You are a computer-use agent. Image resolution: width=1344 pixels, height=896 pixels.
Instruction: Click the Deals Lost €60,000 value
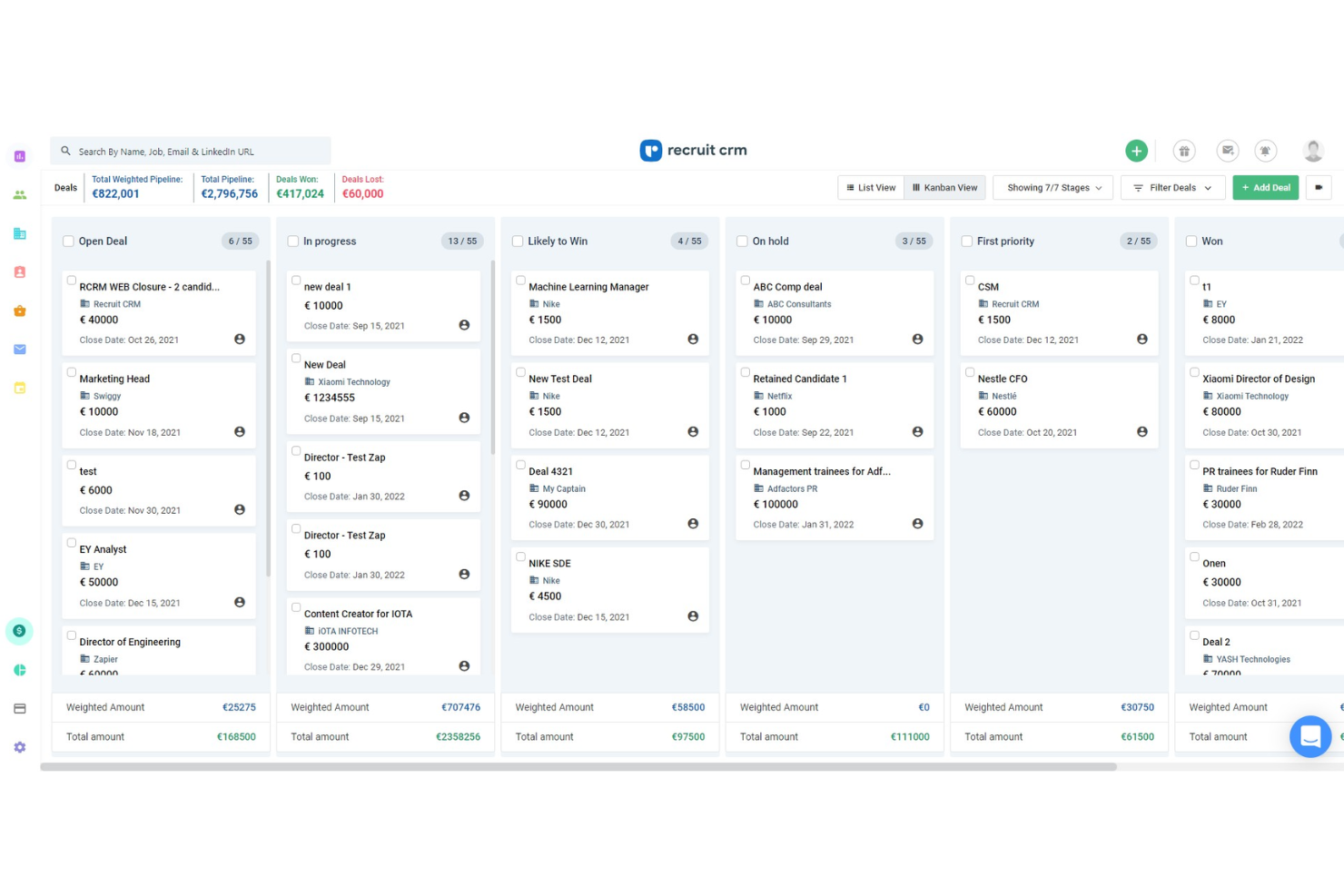(x=362, y=194)
